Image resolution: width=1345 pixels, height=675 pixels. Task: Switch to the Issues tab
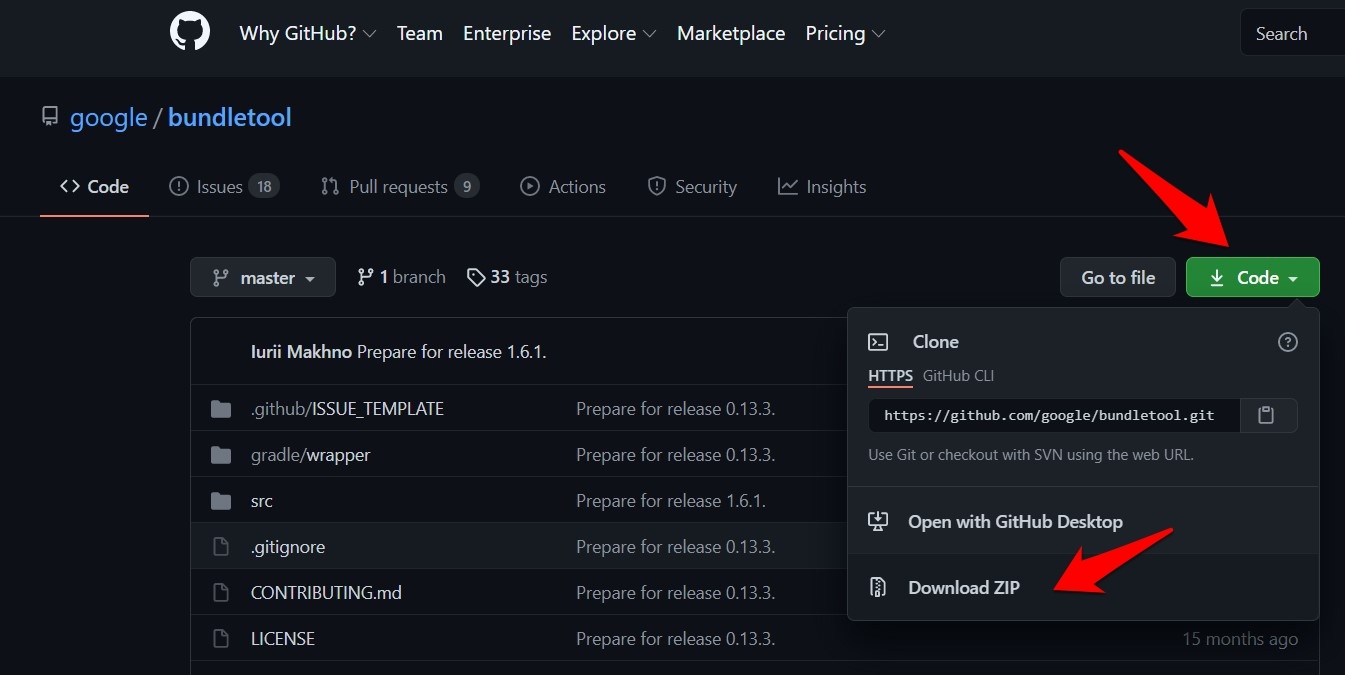[224, 187]
